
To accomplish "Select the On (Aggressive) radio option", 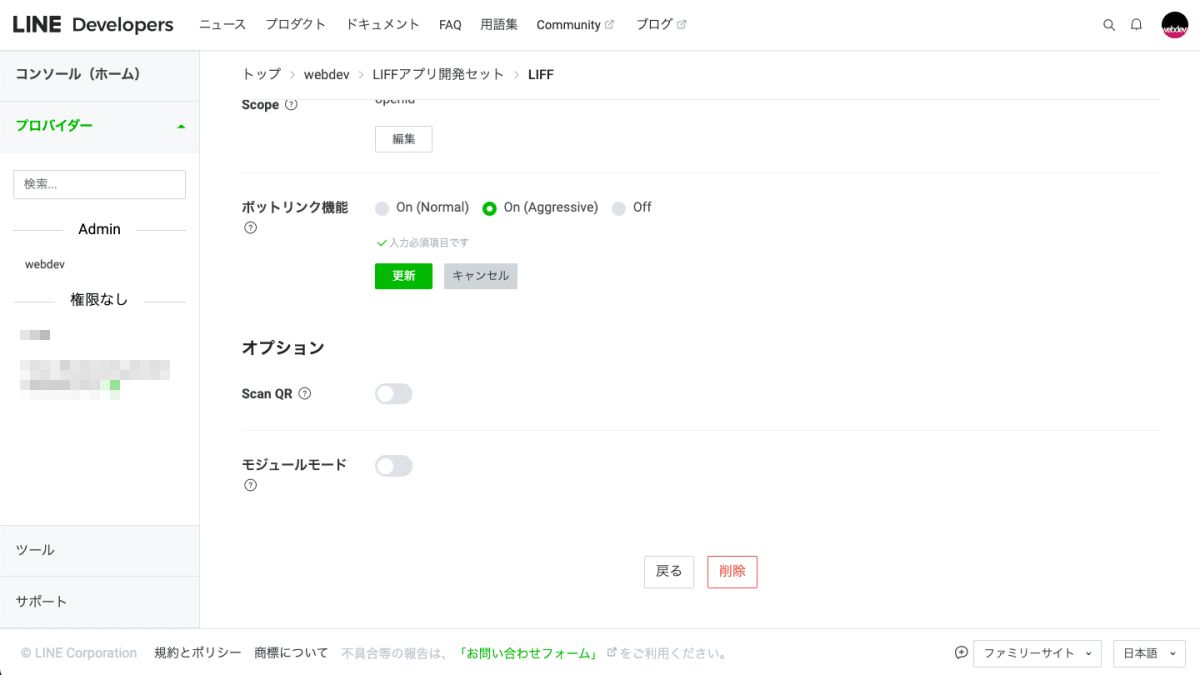I will [490, 208].
